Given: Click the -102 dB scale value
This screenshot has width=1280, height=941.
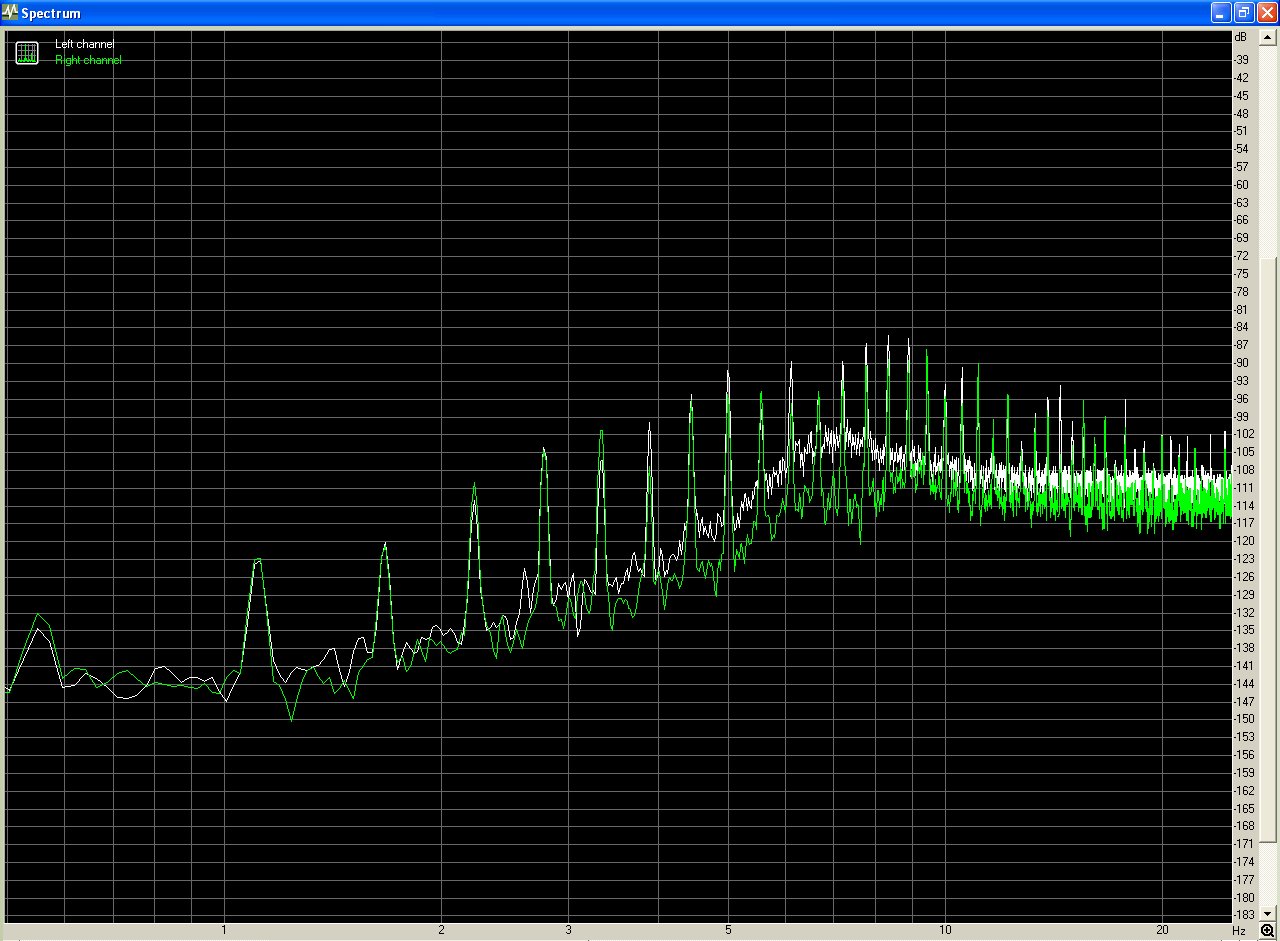Looking at the screenshot, I should click(x=1243, y=433).
